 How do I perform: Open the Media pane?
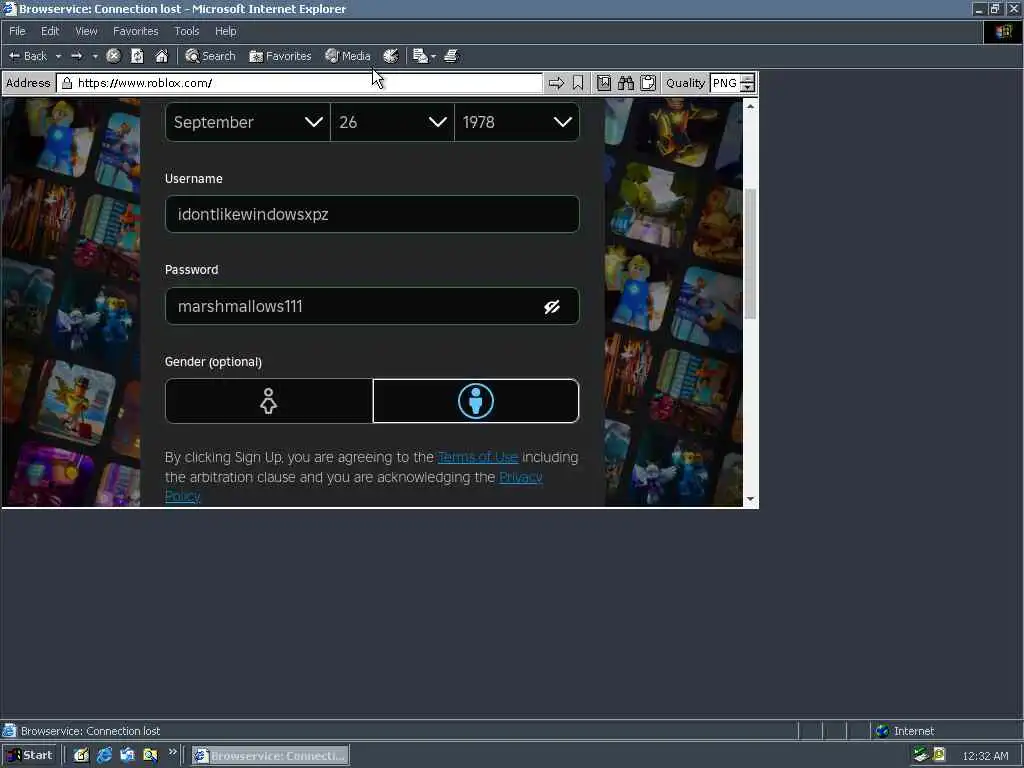347,56
